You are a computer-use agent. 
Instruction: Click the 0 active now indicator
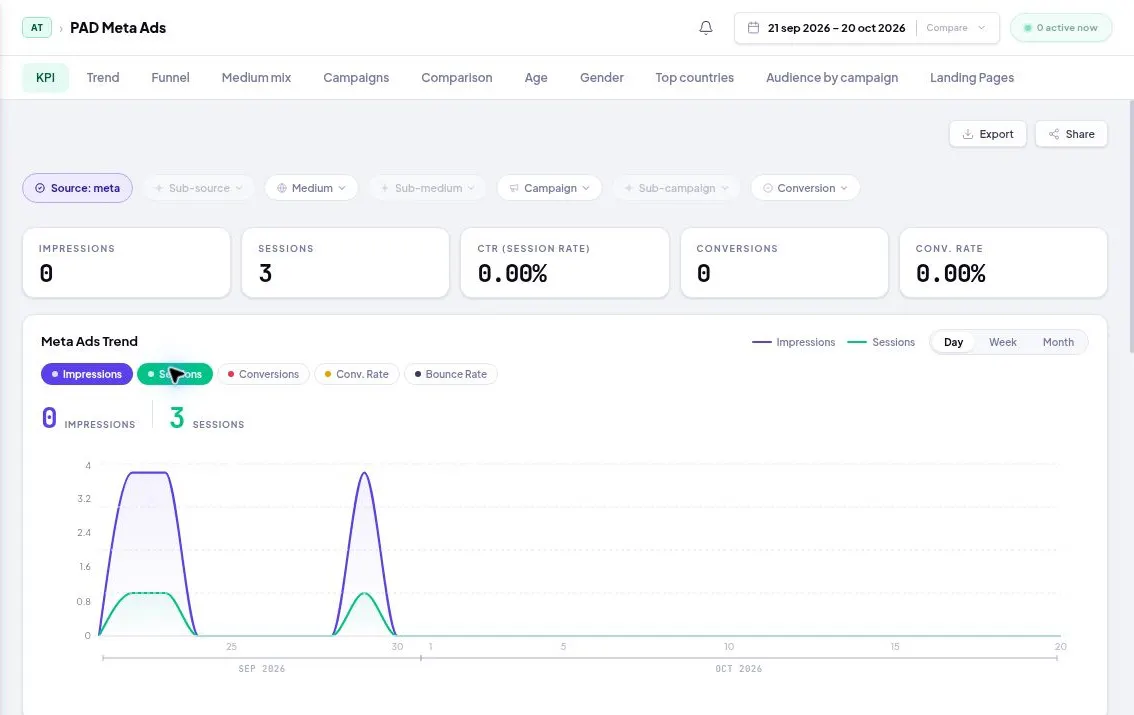(x=1061, y=27)
